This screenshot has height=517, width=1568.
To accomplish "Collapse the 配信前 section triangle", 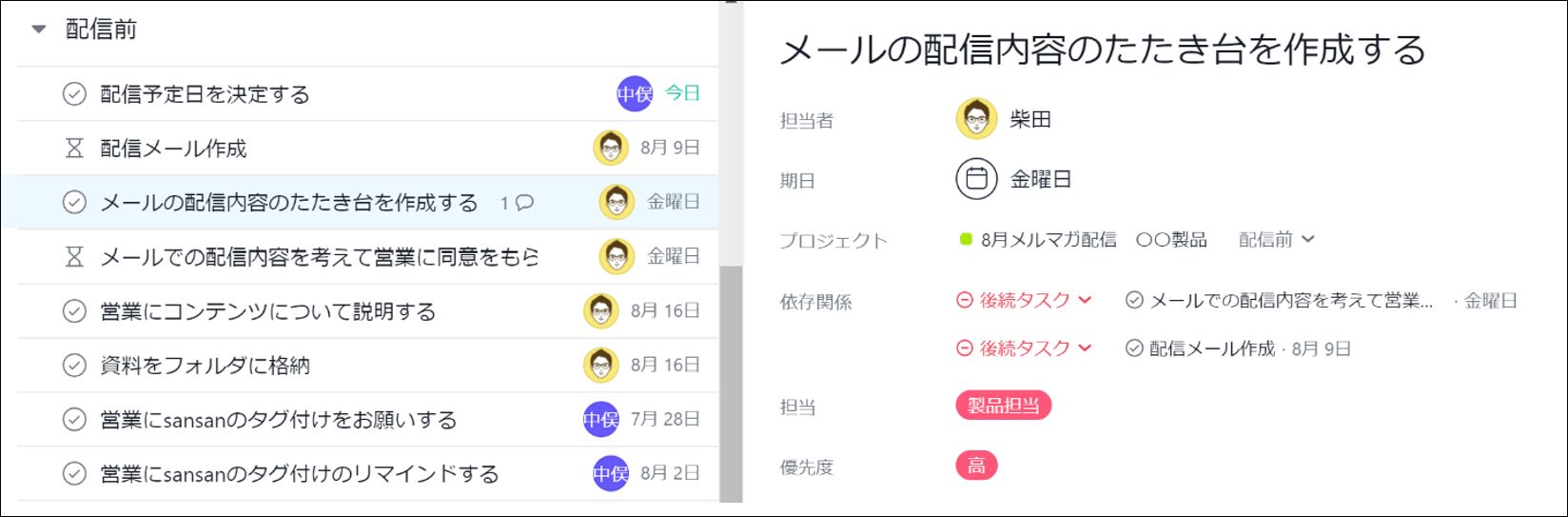I will pyautogui.click(x=39, y=30).
